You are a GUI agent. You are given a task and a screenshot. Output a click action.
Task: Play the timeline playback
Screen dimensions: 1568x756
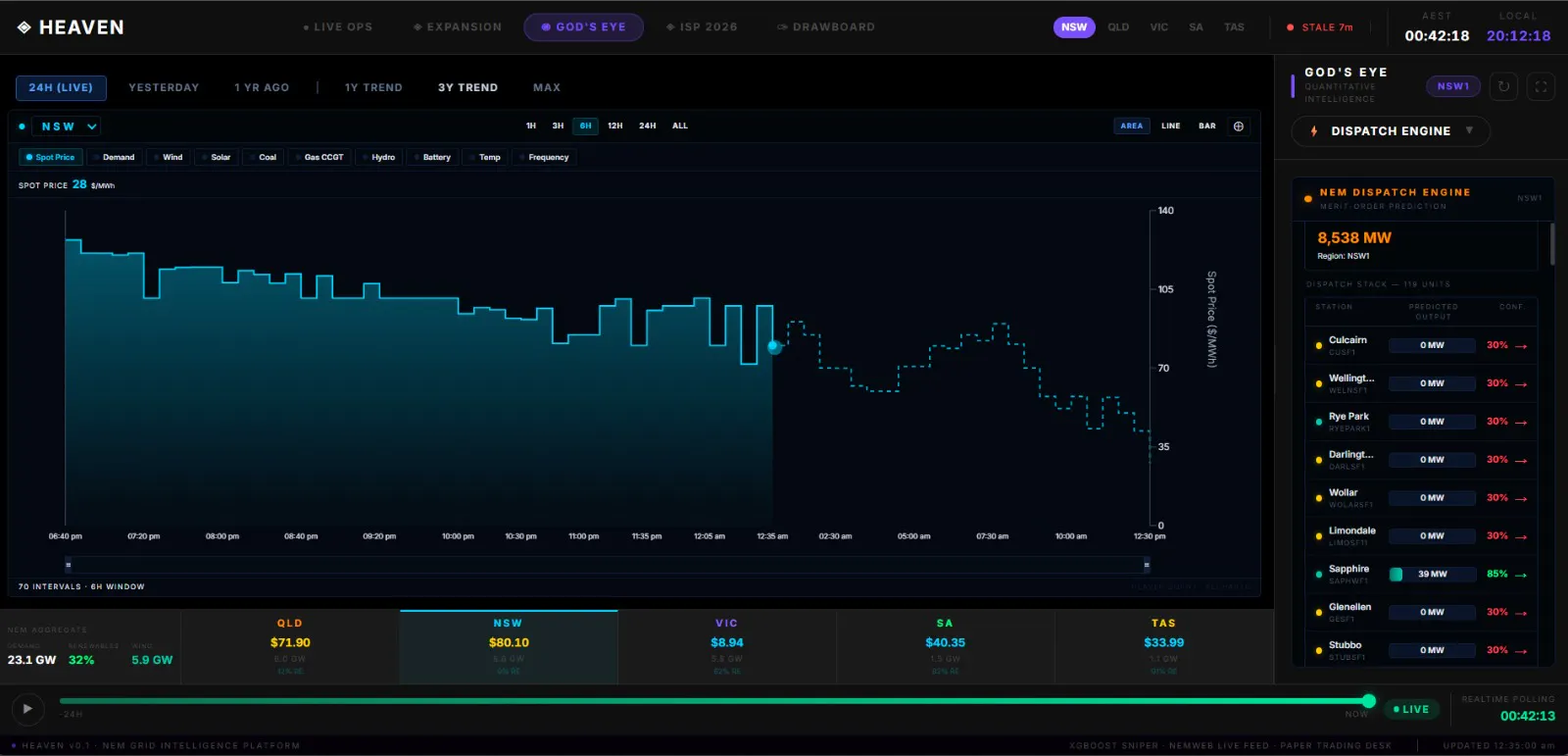pyautogui.click(x=27, y=709)
